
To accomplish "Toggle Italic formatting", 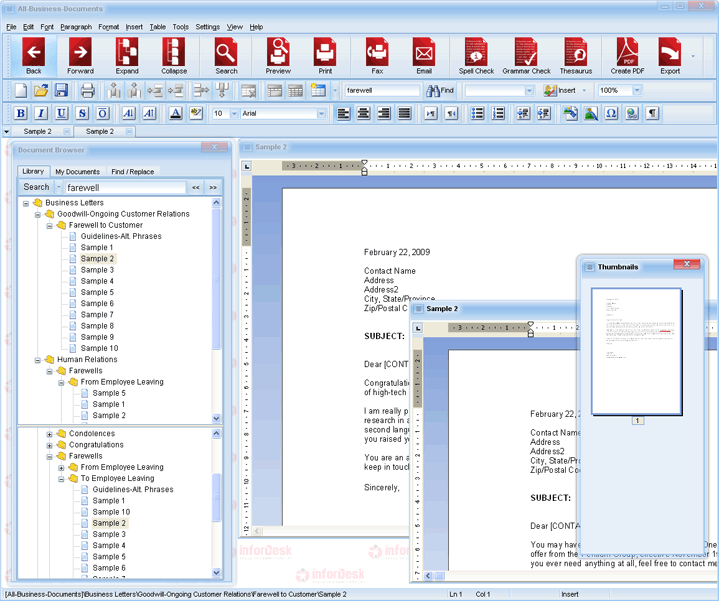I will 41,113.
